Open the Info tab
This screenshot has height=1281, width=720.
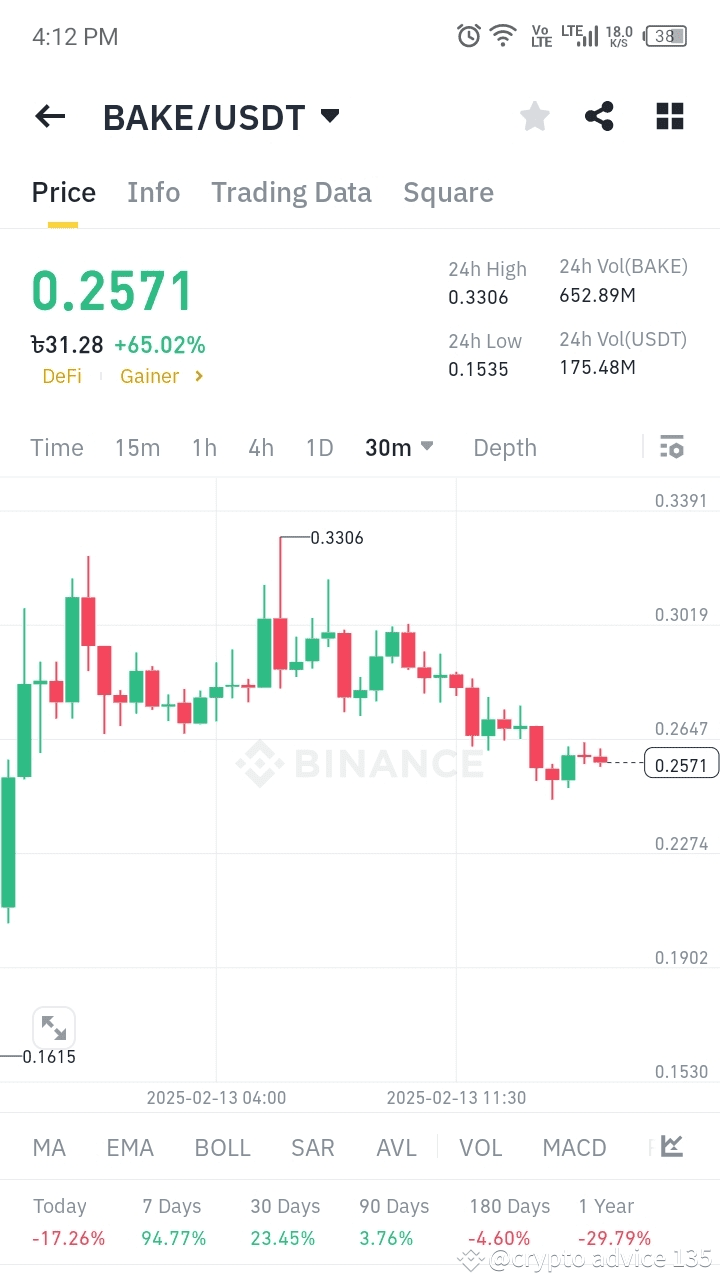pyautogui.click(x=153, y=192)
